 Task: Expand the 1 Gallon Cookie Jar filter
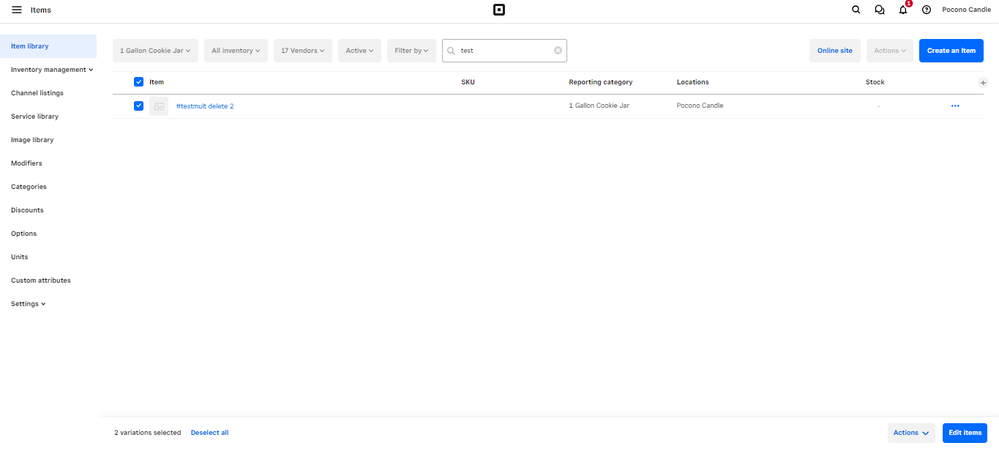(155, 51)
